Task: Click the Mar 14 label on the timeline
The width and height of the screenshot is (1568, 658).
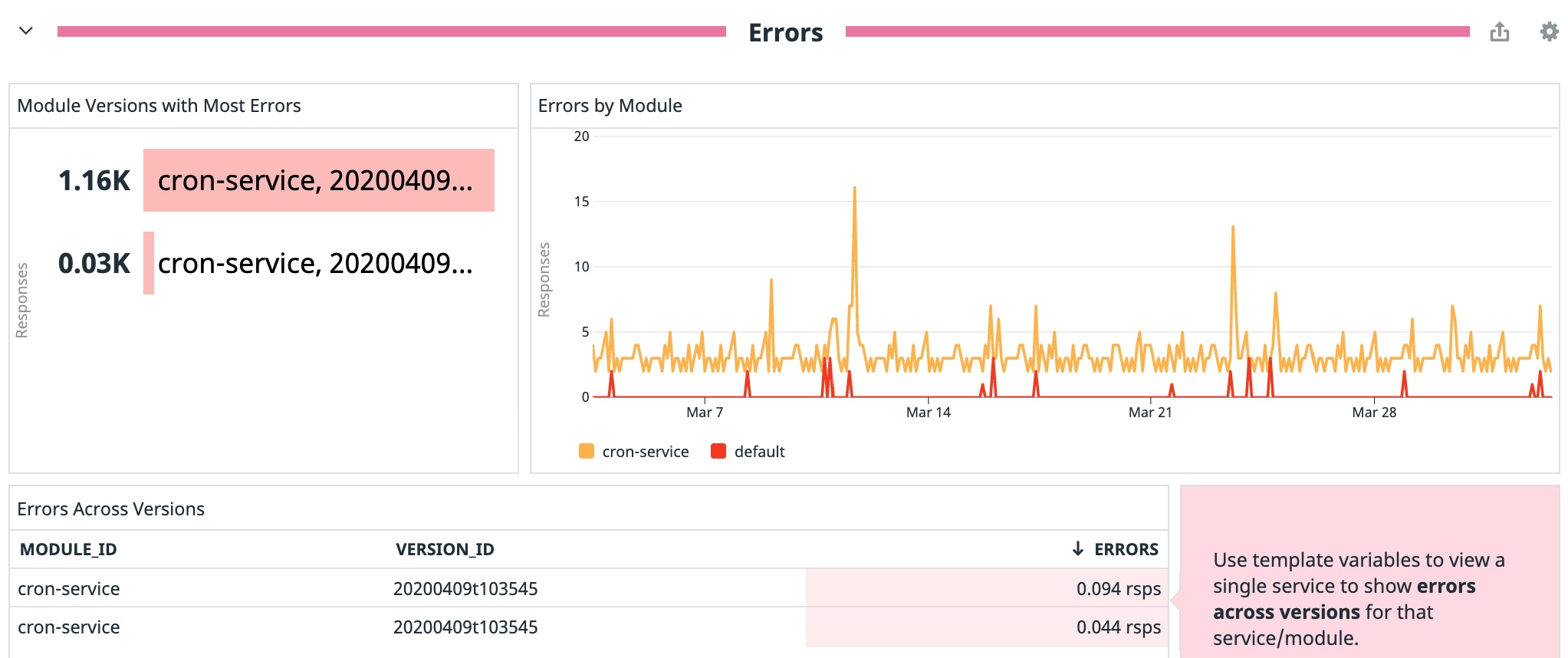Action: click(x=928, y=413)
